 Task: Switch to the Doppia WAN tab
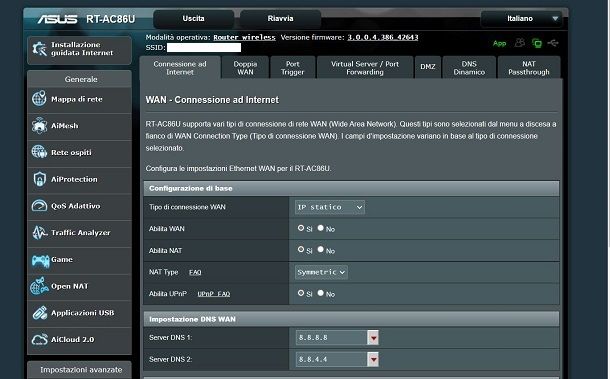pyautogui.click(x=245, y=68)
